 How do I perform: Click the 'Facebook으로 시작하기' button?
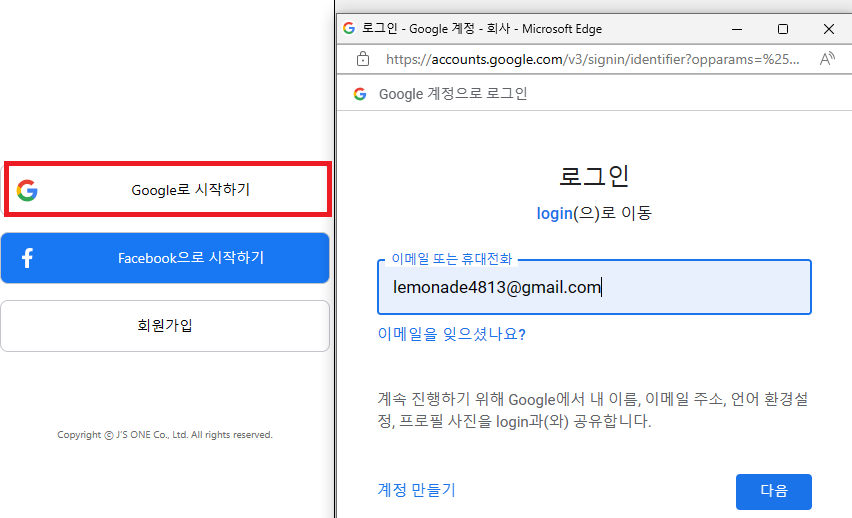click(x=165, y=258)
